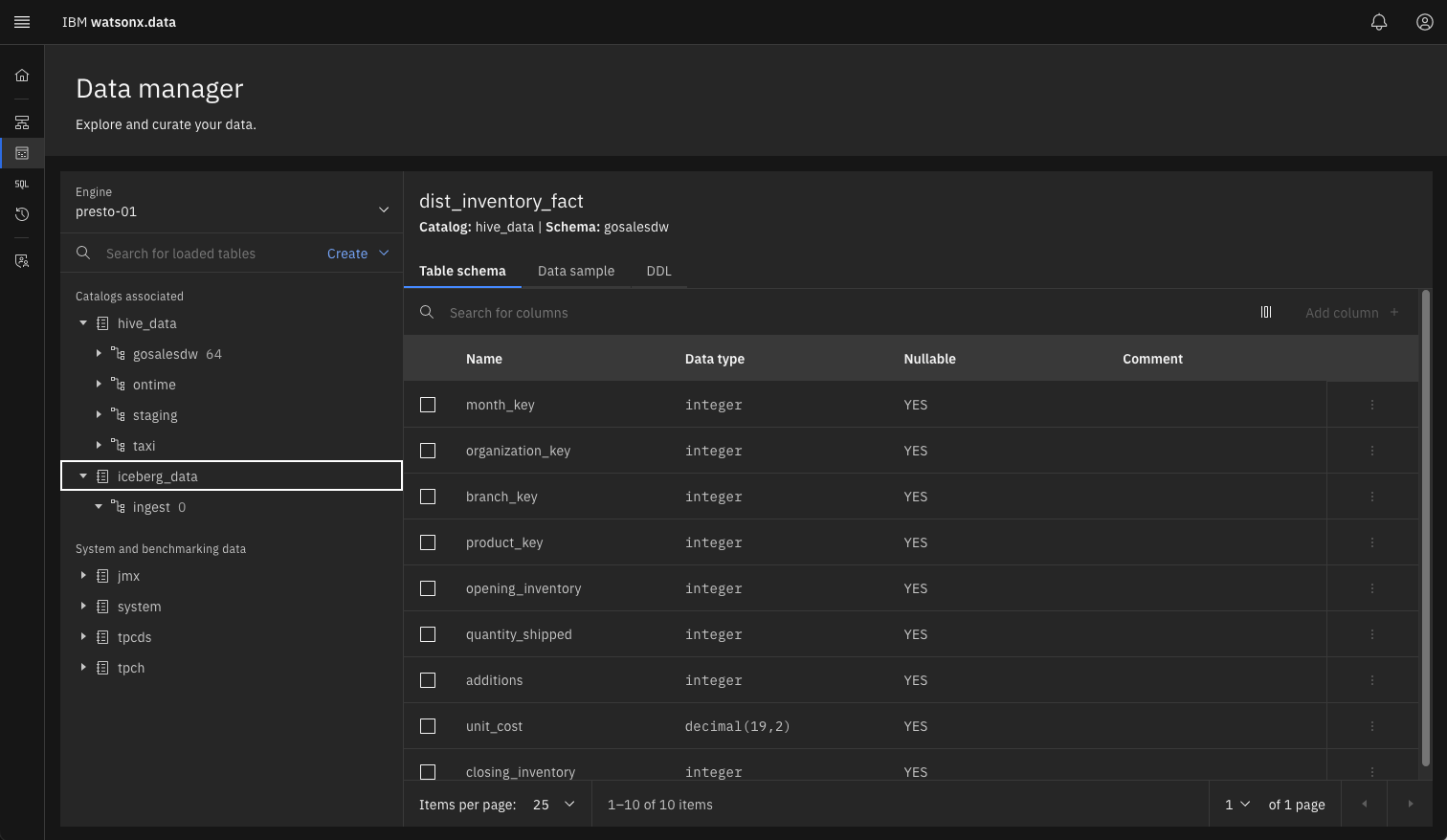Click the column settings icon

[x=1266, y=312]
